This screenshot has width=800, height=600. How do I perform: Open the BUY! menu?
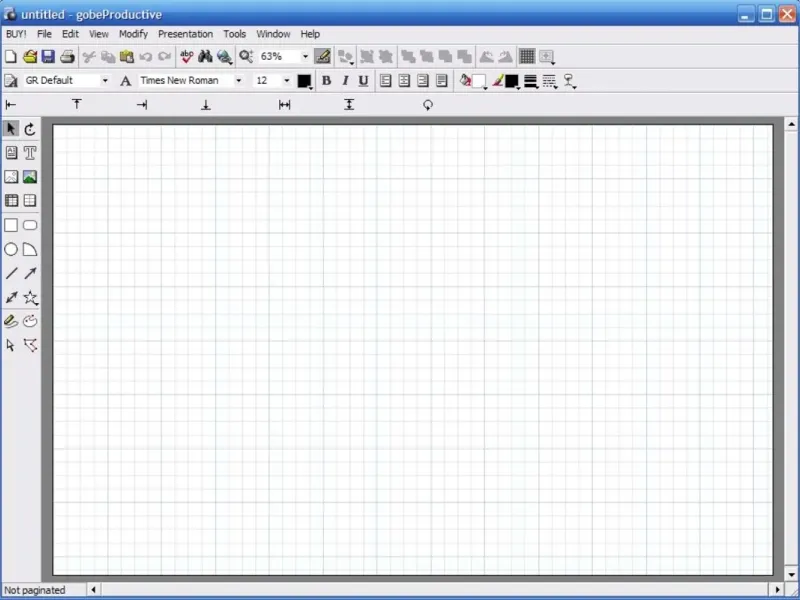pos(16,34)
